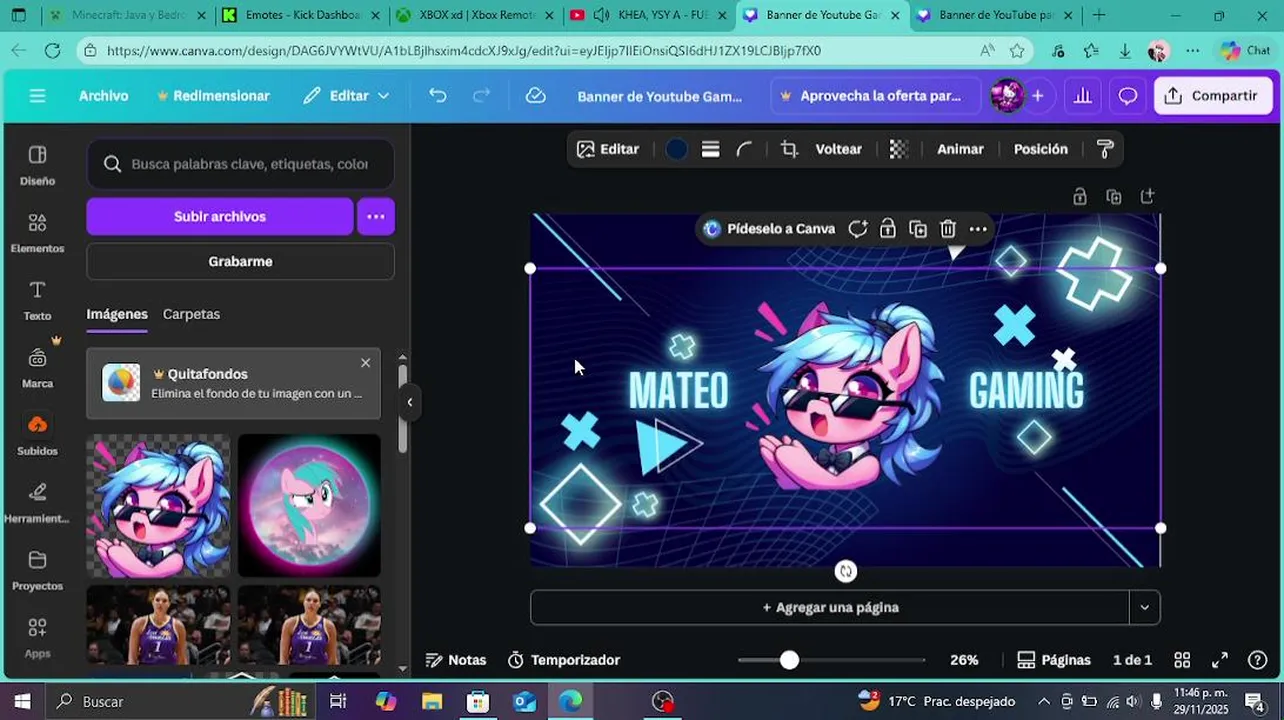Open border style lines option

[710, 149]
